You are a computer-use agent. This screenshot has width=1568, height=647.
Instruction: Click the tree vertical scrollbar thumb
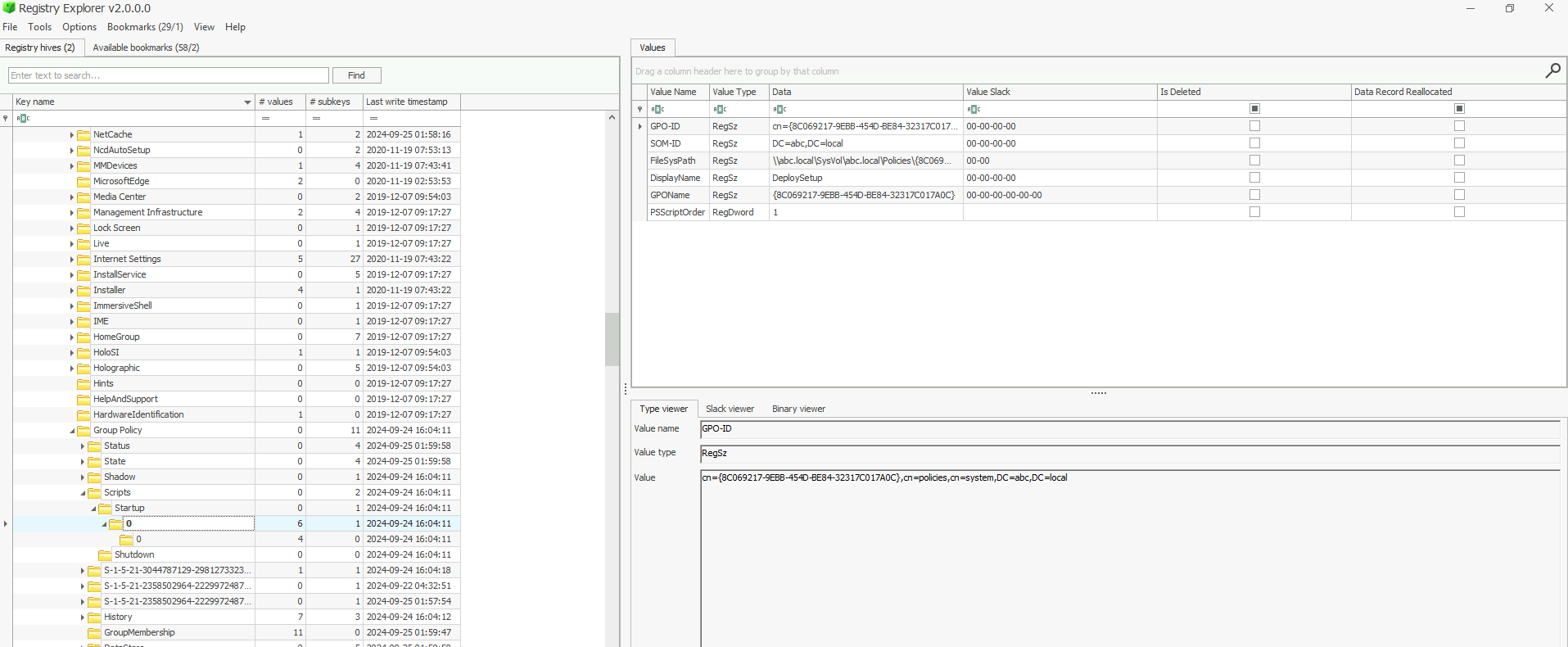click(612, 339)
